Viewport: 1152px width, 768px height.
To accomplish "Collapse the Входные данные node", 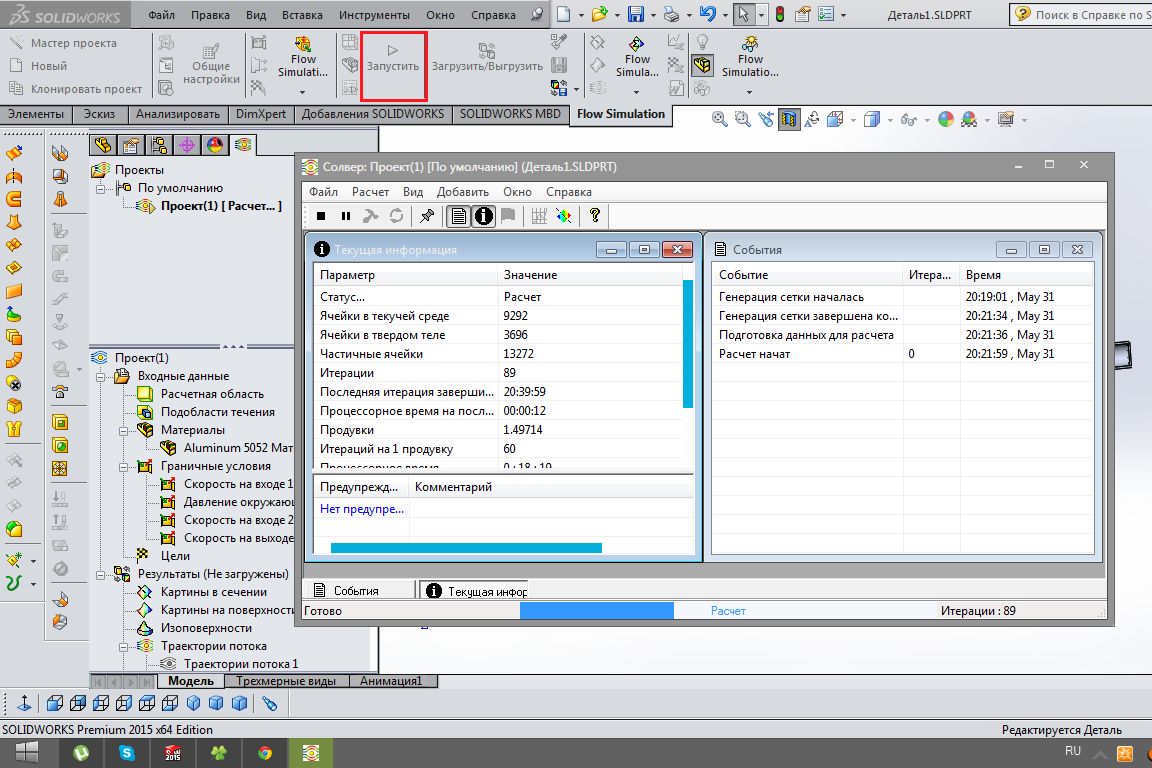I will click(101, 376).
